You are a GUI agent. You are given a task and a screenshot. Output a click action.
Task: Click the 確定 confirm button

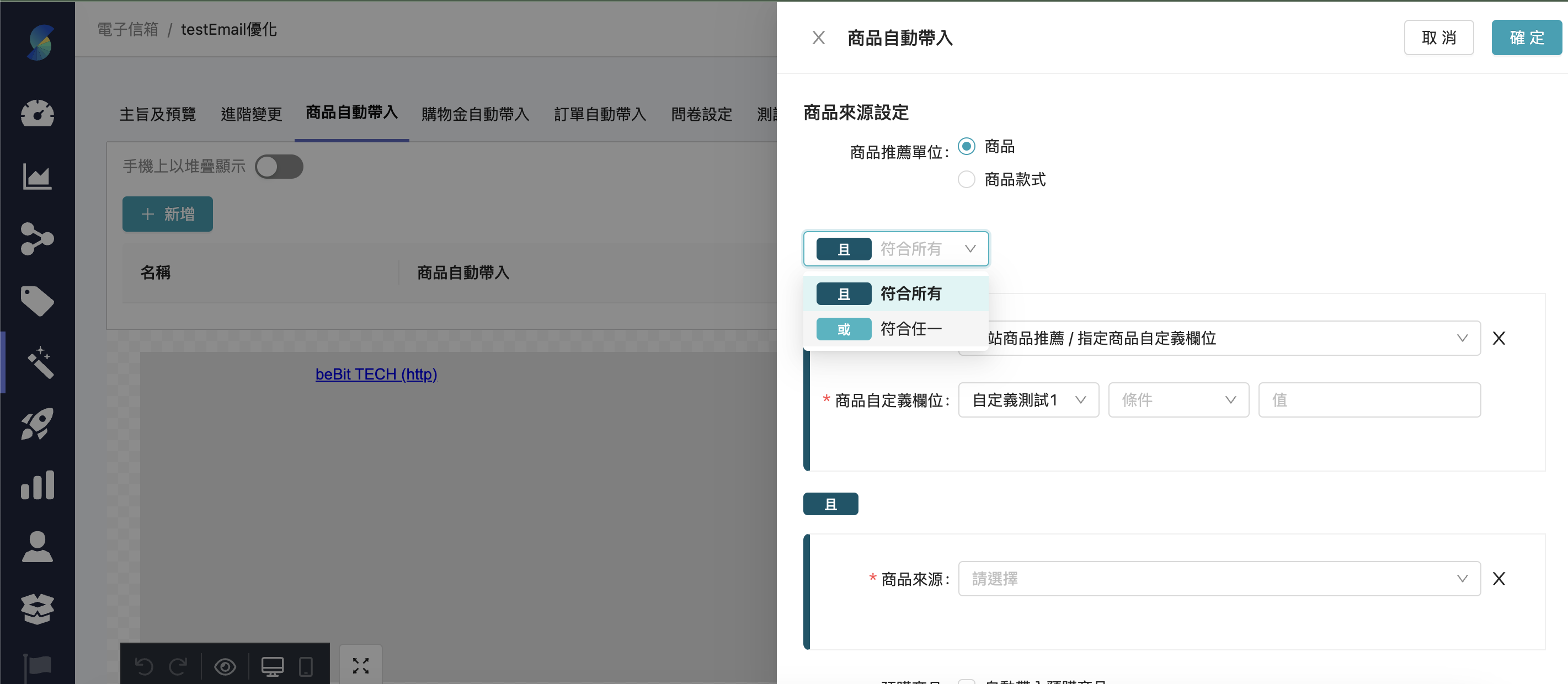point(1526,37)
